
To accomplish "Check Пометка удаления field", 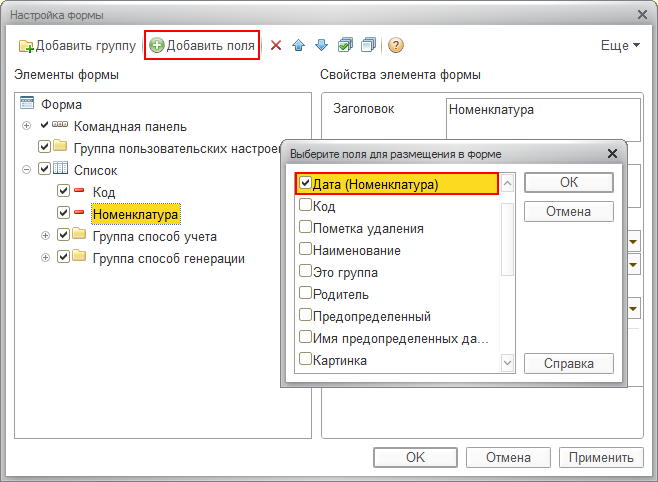I will point(305,227).
